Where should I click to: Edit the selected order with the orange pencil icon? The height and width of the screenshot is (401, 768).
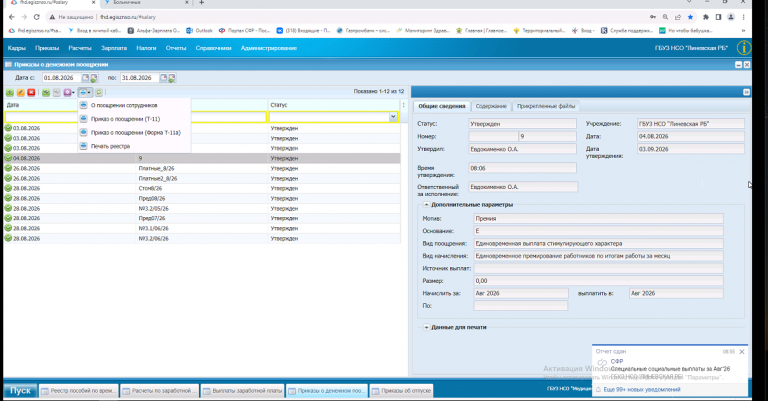point(21,93)
